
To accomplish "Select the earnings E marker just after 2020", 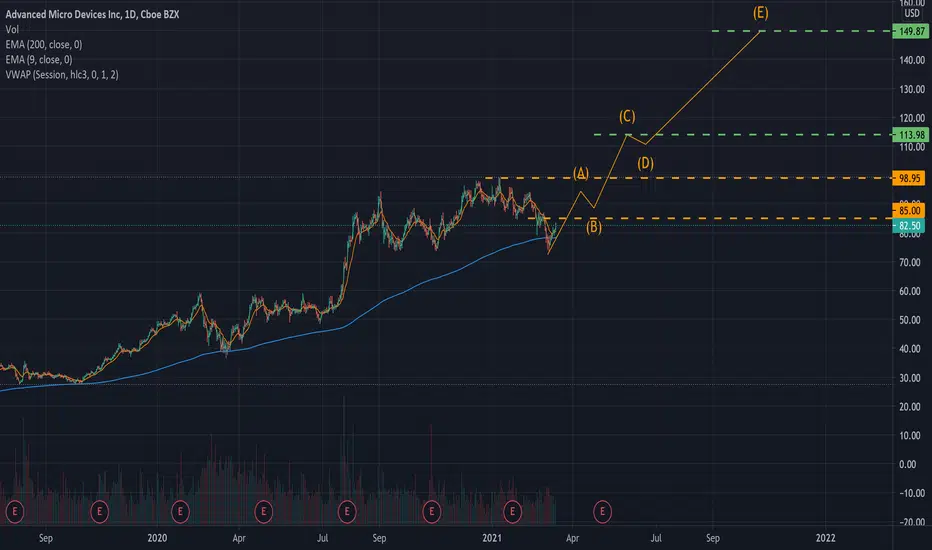I will [x=180, y=511].
